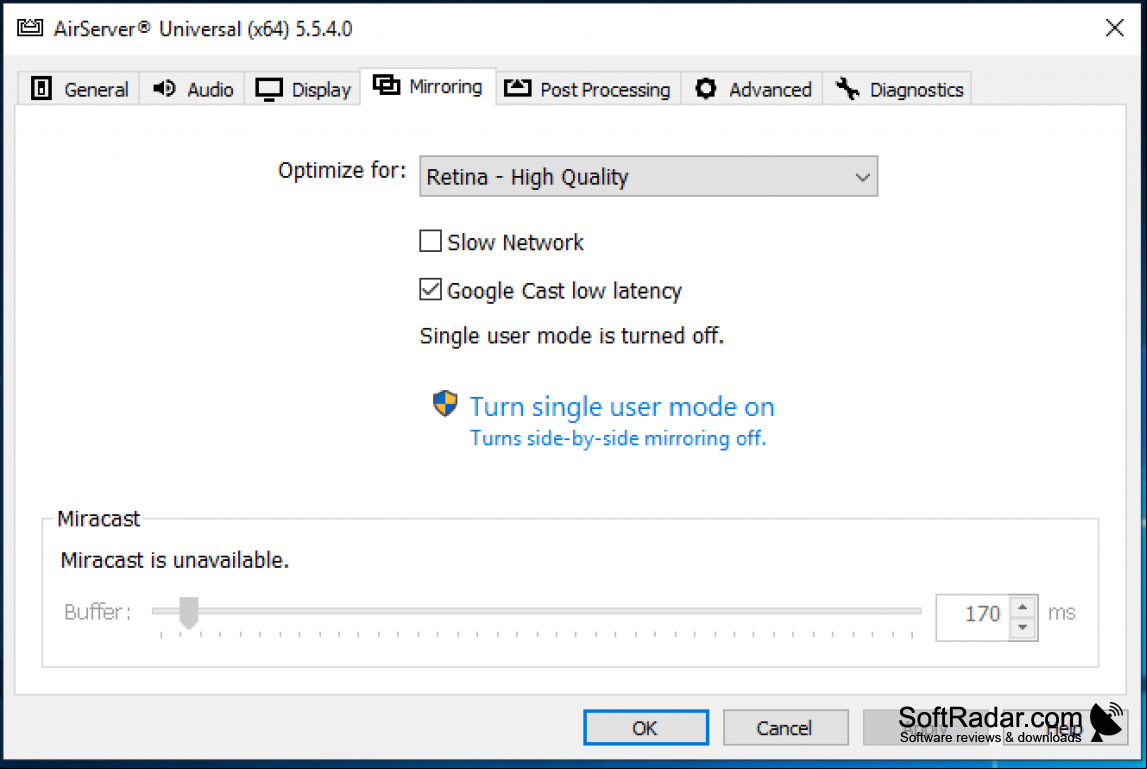Click the Miracast Buffer slider handle
Screen dimensions: 1147x769
pos(189,612)
